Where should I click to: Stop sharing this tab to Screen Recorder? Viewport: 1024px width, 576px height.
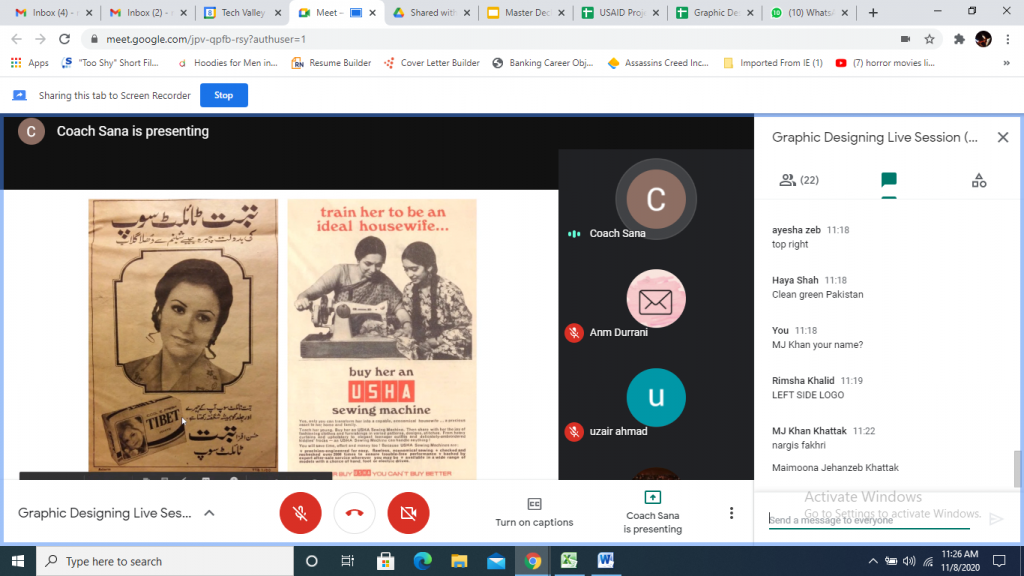[223, 95]
